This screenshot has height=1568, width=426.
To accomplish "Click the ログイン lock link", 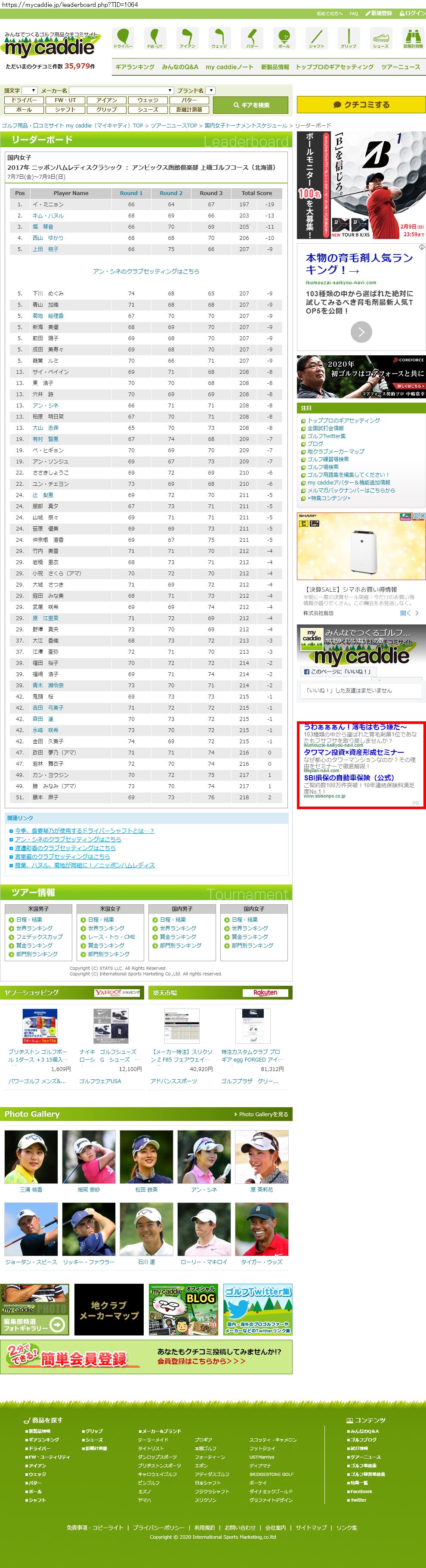I will [x=412, y=13].
